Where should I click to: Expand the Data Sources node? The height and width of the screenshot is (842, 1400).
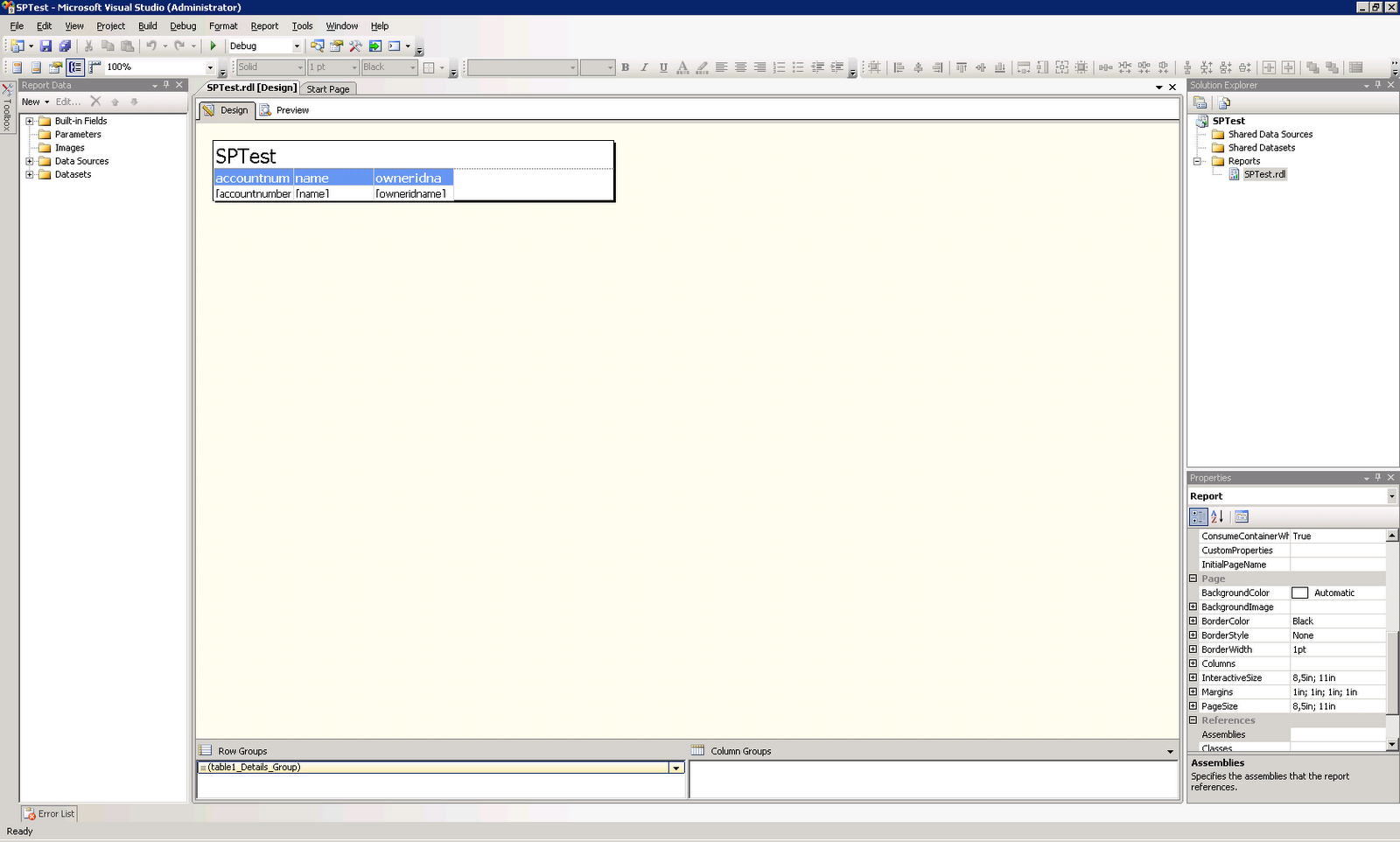point(30,161)
